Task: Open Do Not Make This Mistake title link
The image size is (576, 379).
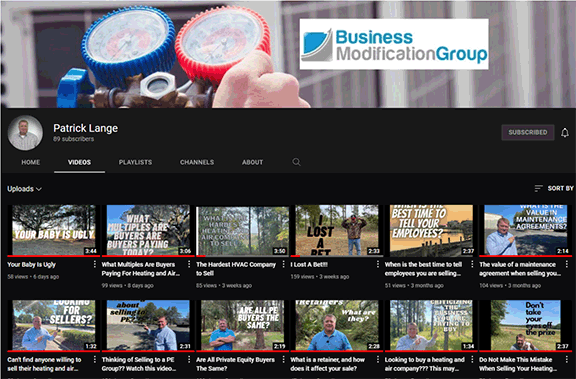Action: [518, 364]
